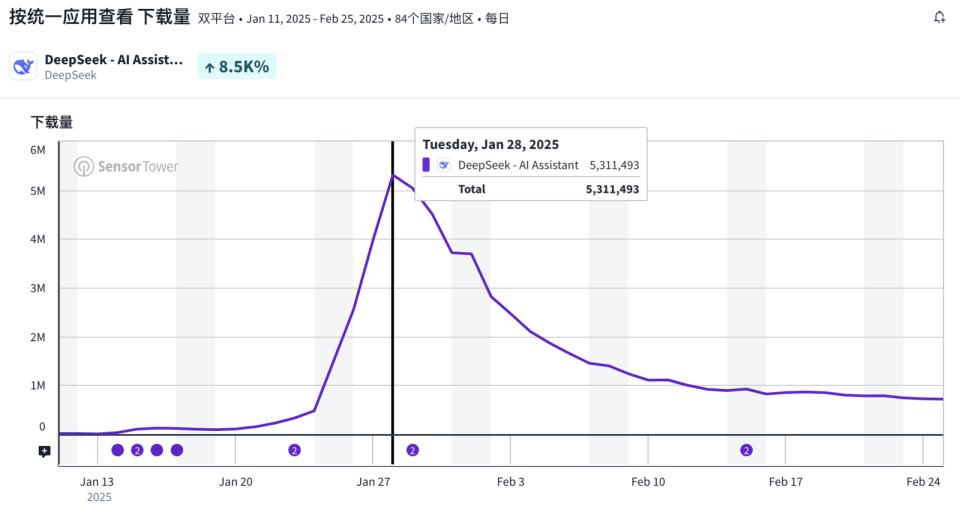
Task: Click the purple series swatch in tooltip
Action: [426, 165]
